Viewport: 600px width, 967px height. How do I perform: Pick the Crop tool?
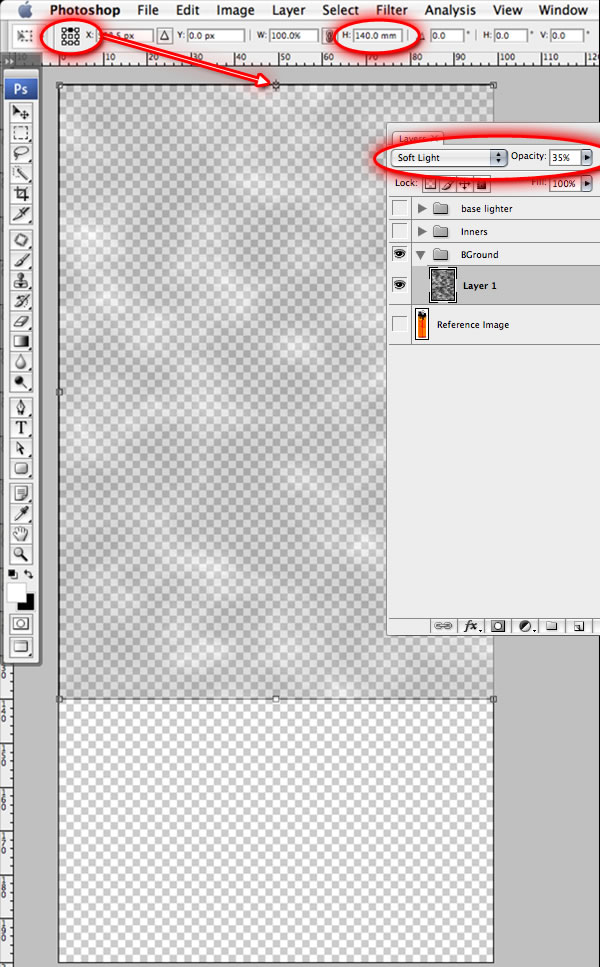click(20, 193)
